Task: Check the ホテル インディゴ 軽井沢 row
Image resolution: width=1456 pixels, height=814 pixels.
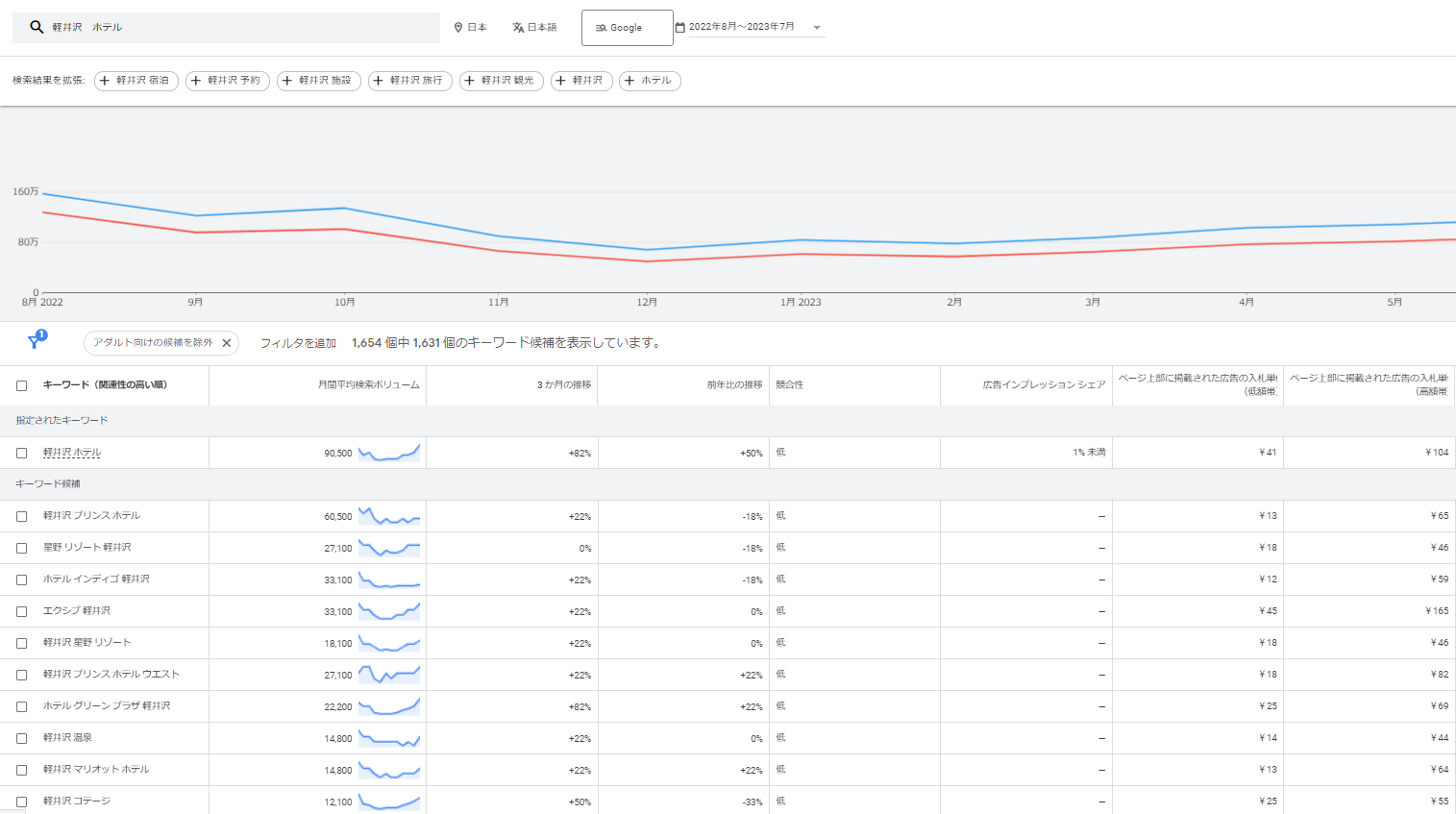Action: [x=21, y=580]
